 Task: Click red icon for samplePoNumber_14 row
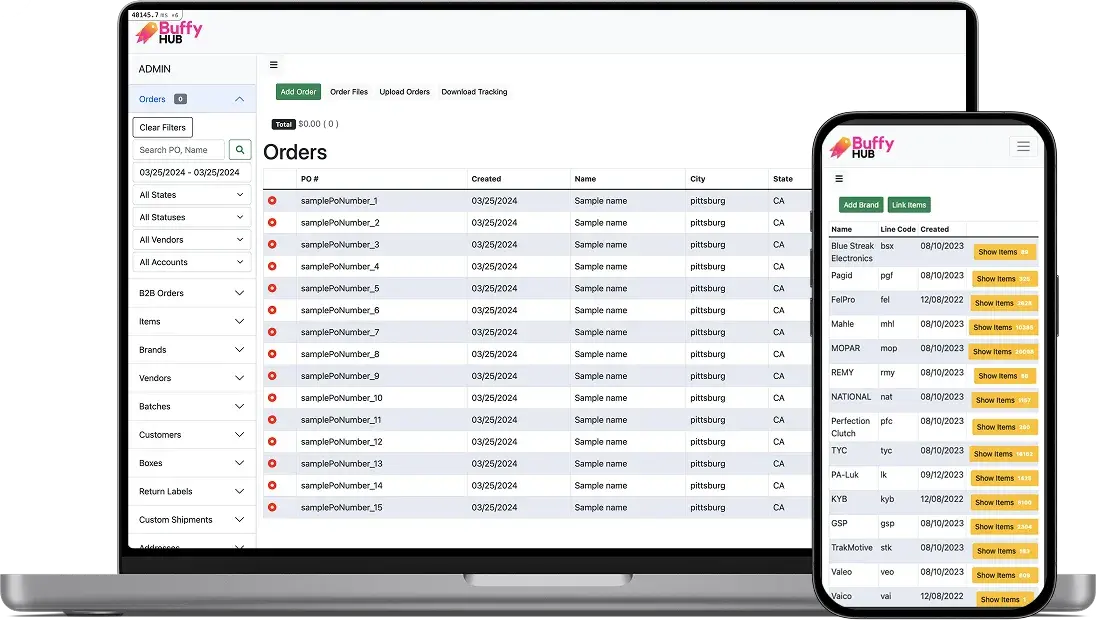pos(272,486)
